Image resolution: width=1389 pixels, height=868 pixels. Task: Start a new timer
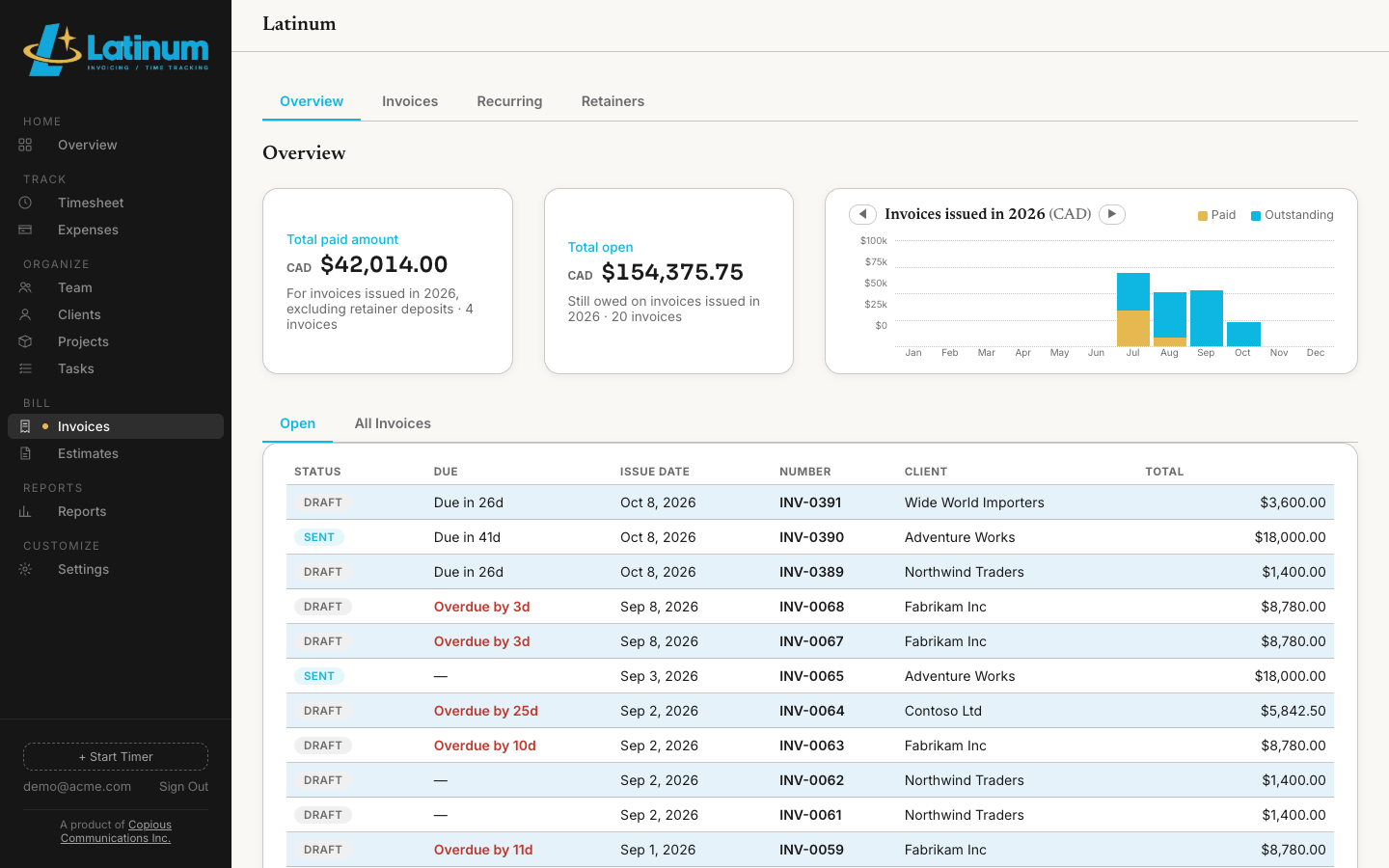click(116, 756)
